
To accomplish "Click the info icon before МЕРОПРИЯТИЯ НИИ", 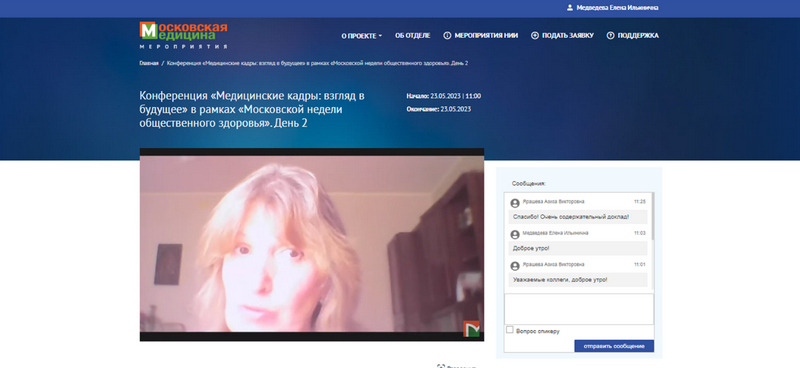I will pyautogui.click(x=447, y=36).
